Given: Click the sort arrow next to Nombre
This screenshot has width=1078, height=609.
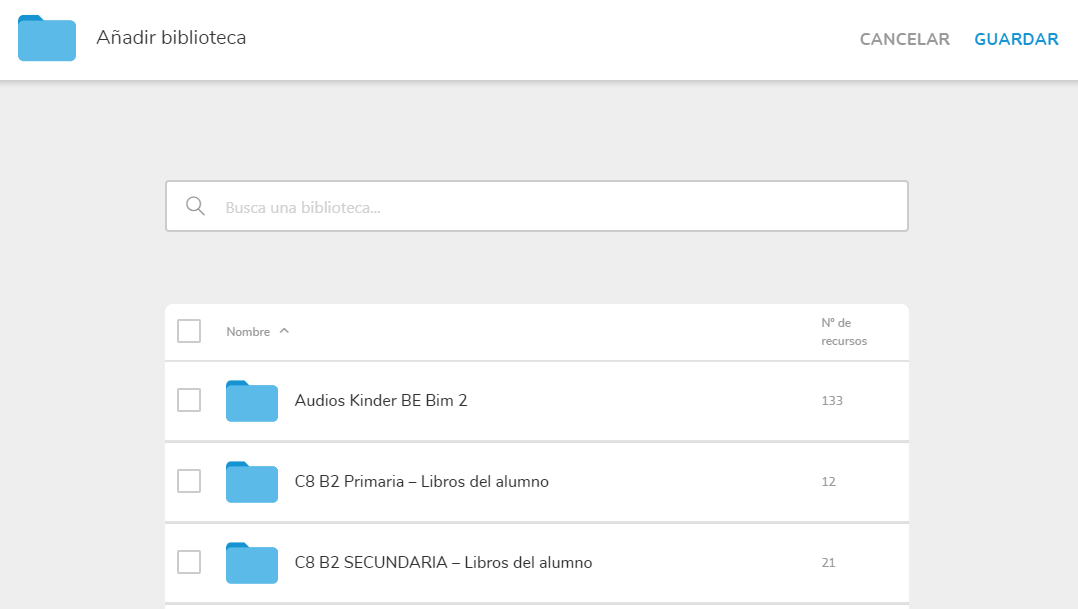Looking at the screenshot, I should point(284,331).
